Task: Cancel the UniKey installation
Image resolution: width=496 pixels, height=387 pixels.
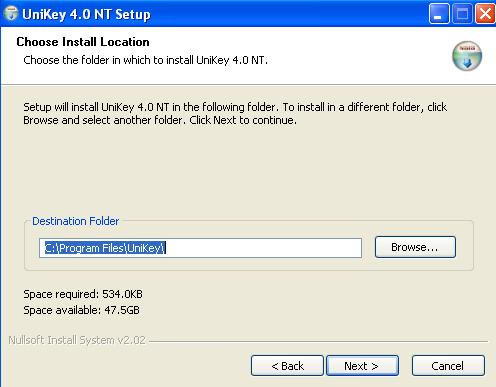Action: point(448,366)
